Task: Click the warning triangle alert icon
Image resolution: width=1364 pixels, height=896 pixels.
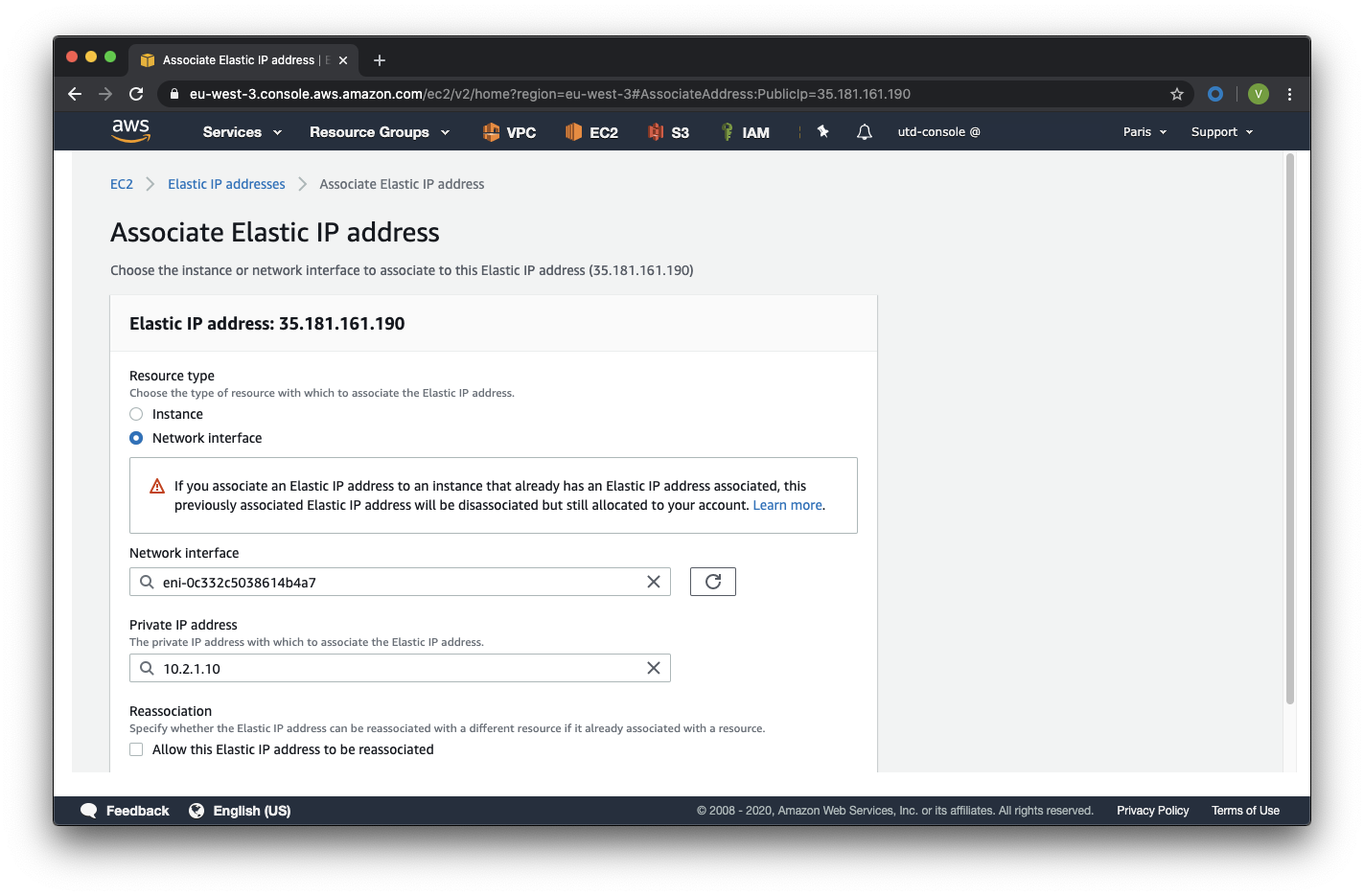Action: [x=157, y=487]
